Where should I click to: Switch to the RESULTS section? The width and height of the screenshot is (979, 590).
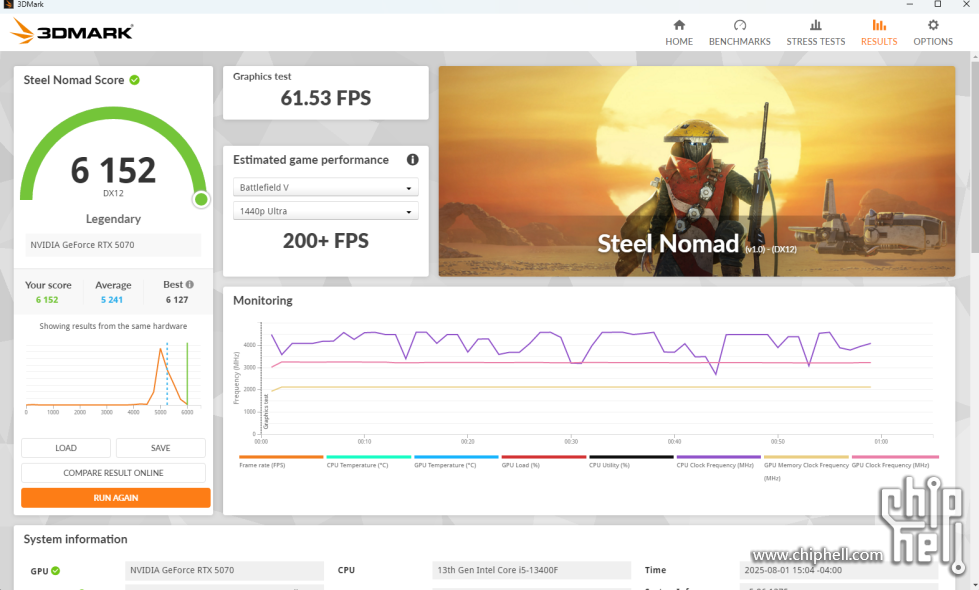(x=879, y=32)
